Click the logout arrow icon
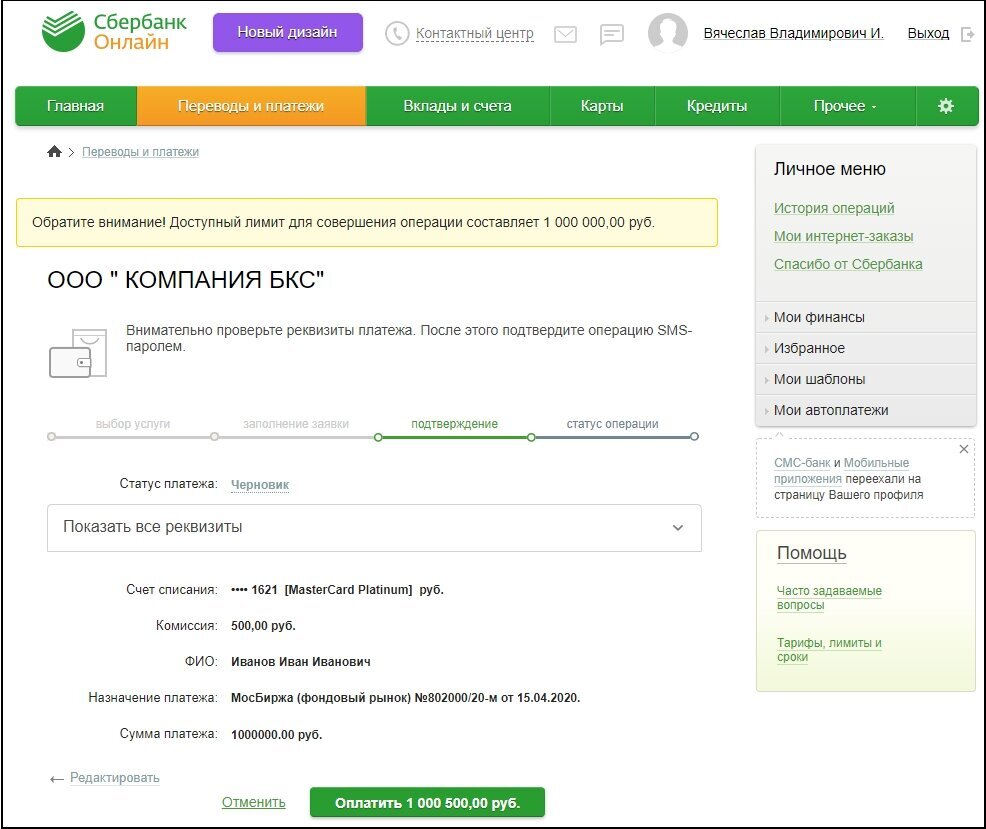The height and width of the screenshot is (829, 986). point(968,34)
